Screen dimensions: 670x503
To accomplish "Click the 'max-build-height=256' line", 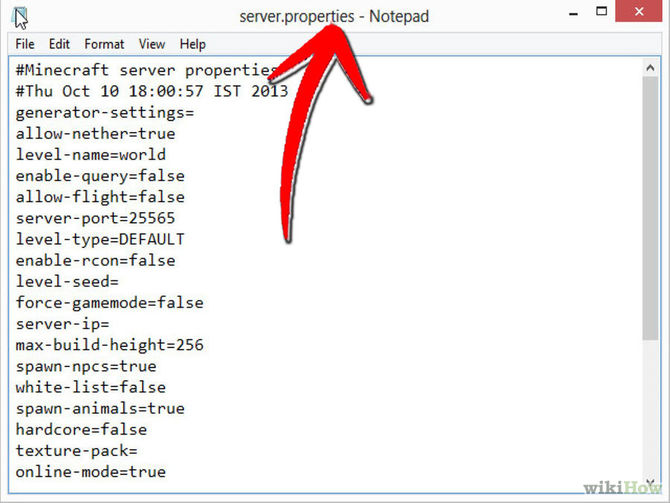I will point(109,345).
